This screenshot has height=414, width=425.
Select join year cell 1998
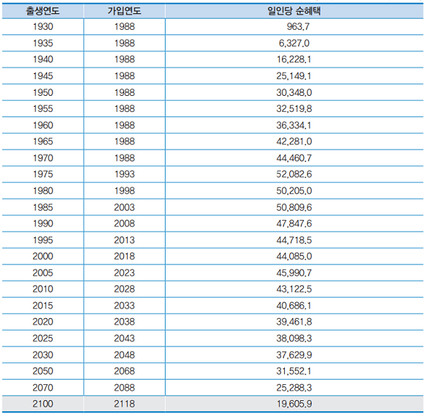click(x=124, y=191)
